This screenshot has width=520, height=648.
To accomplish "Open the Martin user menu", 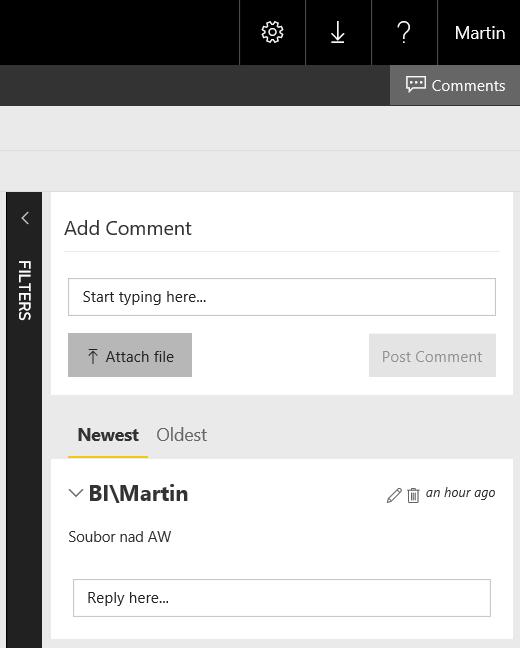I will coord(479,33).
